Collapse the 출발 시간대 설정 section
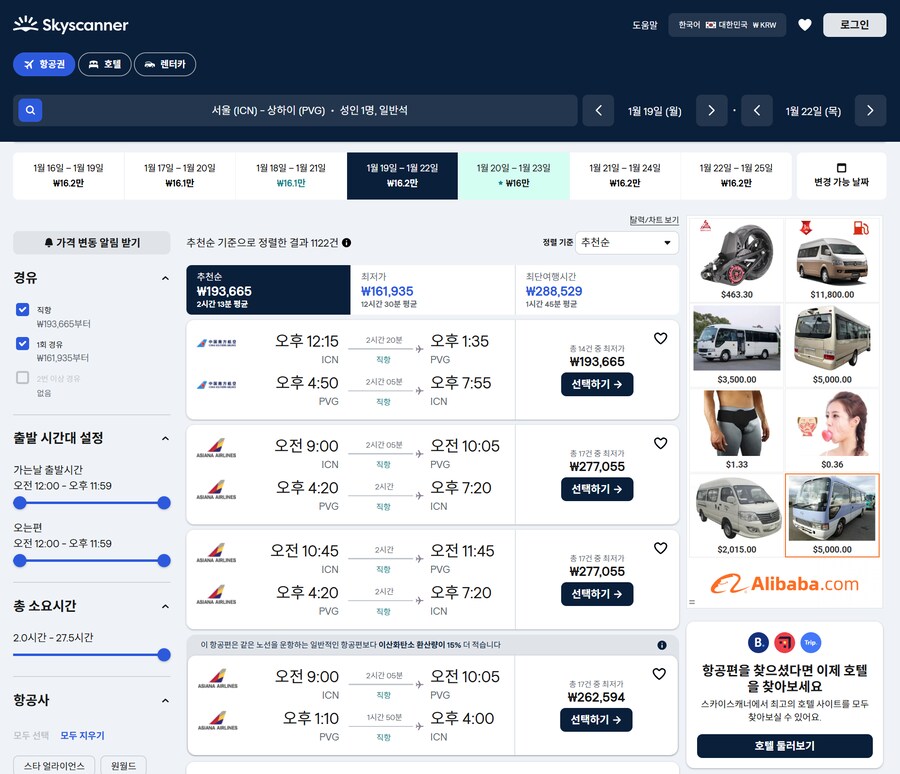This screenshot has width=900, height=774. pyautogui.click(x=165, y=438)
